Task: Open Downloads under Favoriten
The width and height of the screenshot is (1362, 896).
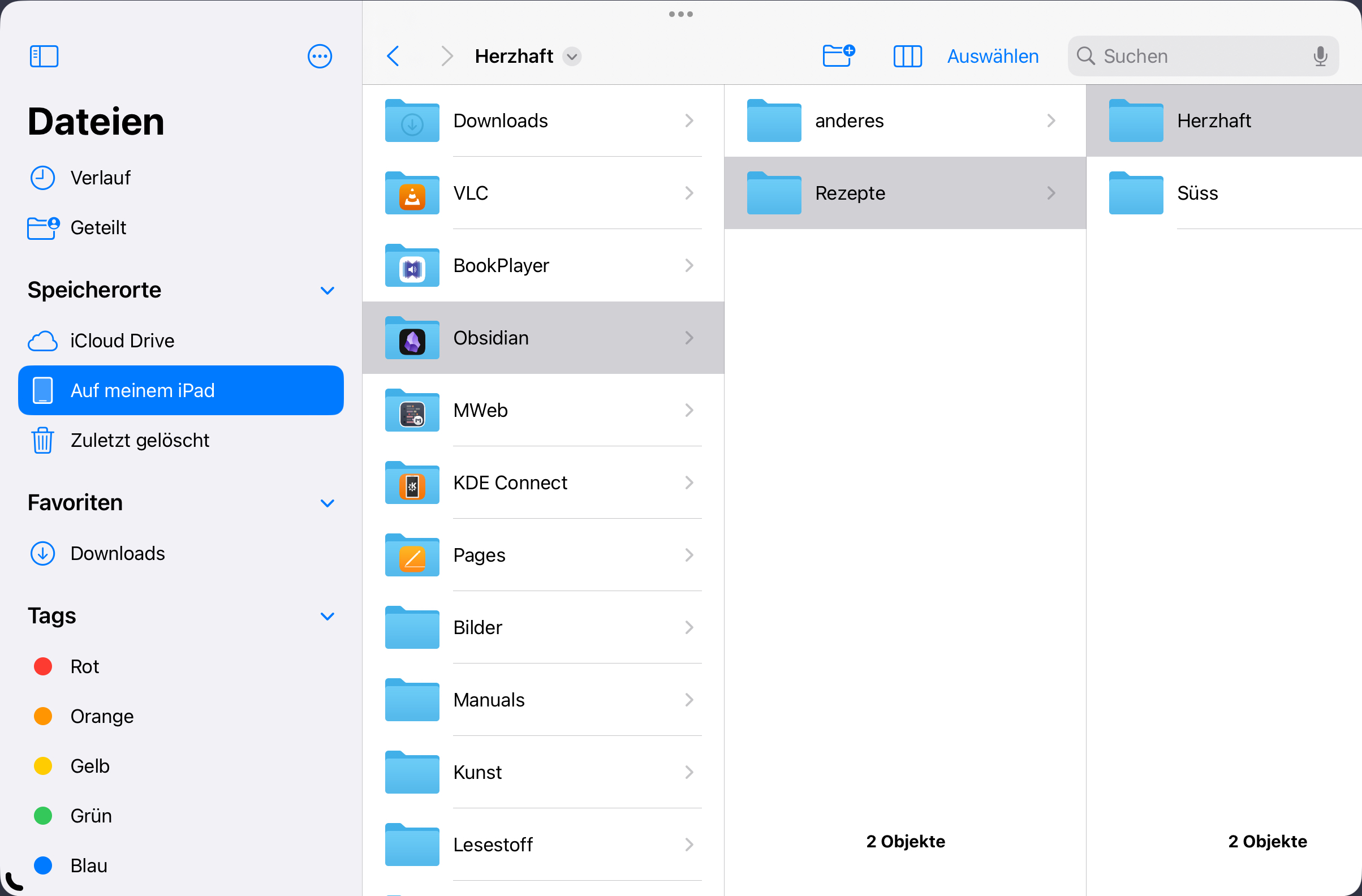Action: (x=117, y=553)
